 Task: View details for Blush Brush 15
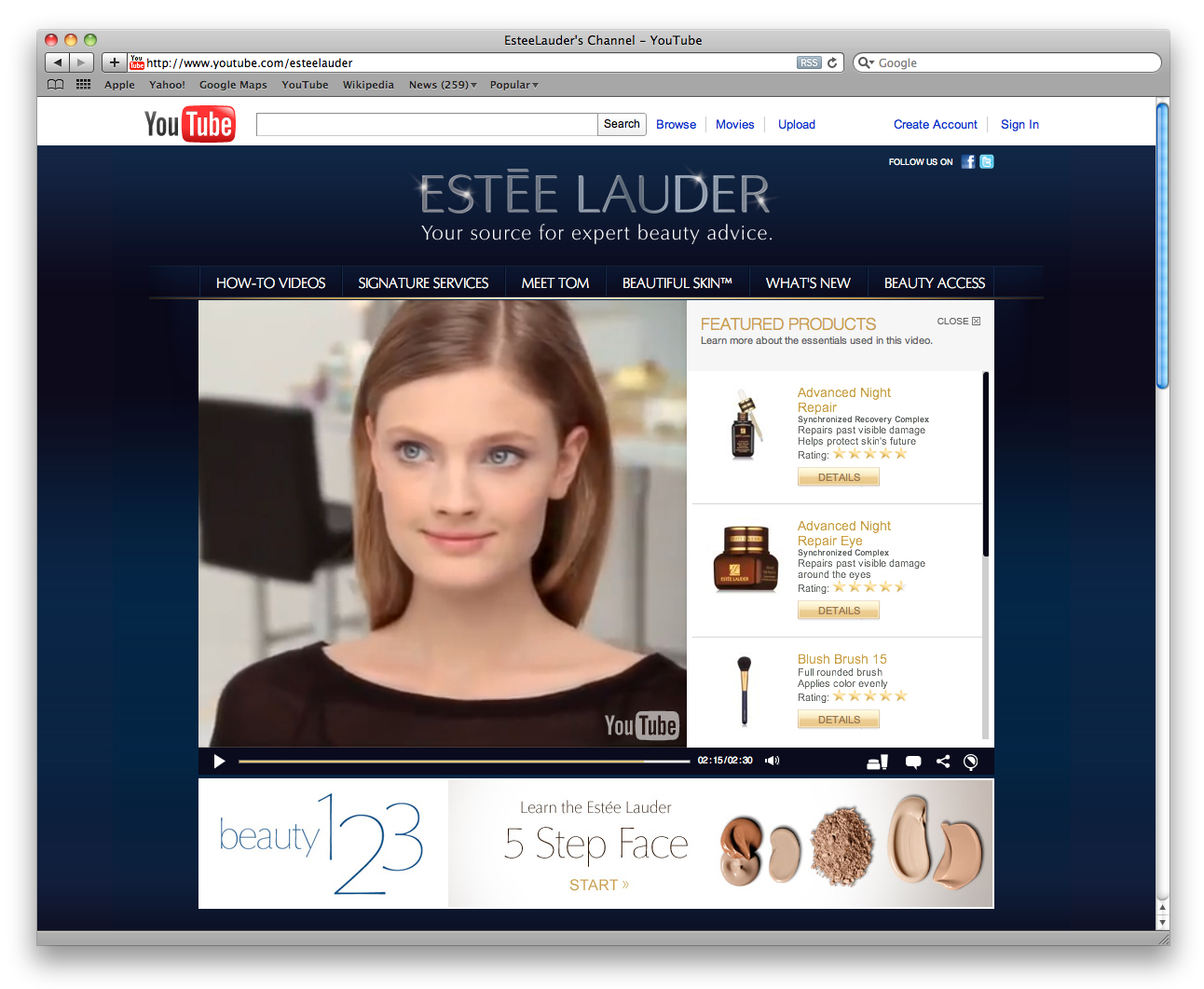pos(839,720)
